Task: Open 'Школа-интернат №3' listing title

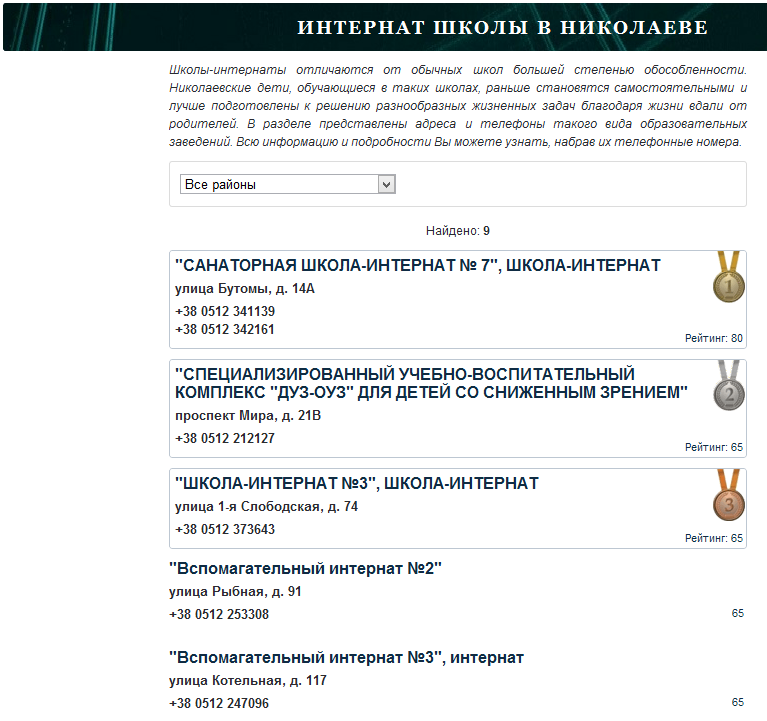Action: (x=357, y=483)
